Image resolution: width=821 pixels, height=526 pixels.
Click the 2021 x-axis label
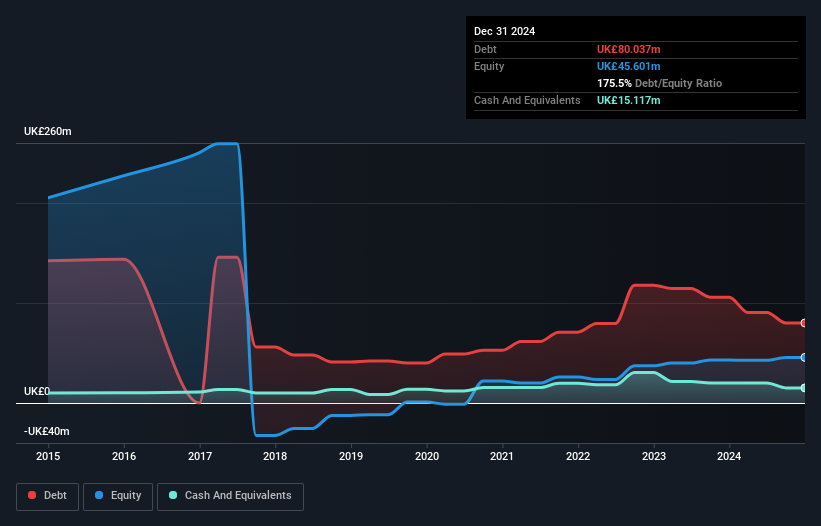(502, 456)
